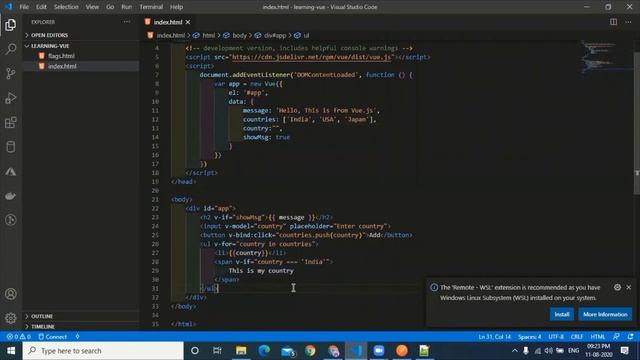Open Task View on taskbar
The width and height of the screenshot is (640, 360).
217,351
